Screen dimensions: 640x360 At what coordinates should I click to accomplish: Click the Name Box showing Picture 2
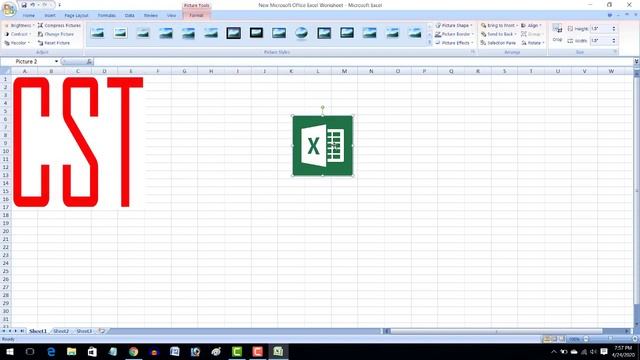(x=27, y=62)
